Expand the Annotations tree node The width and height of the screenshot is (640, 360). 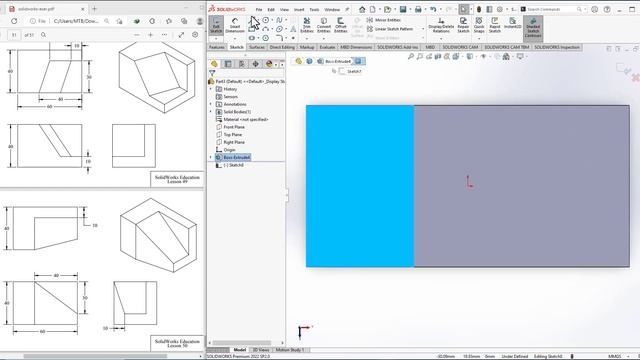[211, 104]
